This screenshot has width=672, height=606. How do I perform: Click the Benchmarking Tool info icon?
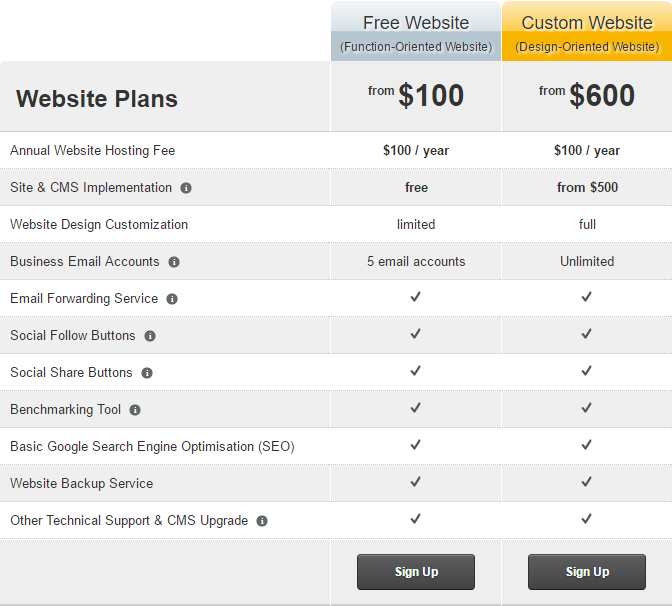click(x=135, y=410)
